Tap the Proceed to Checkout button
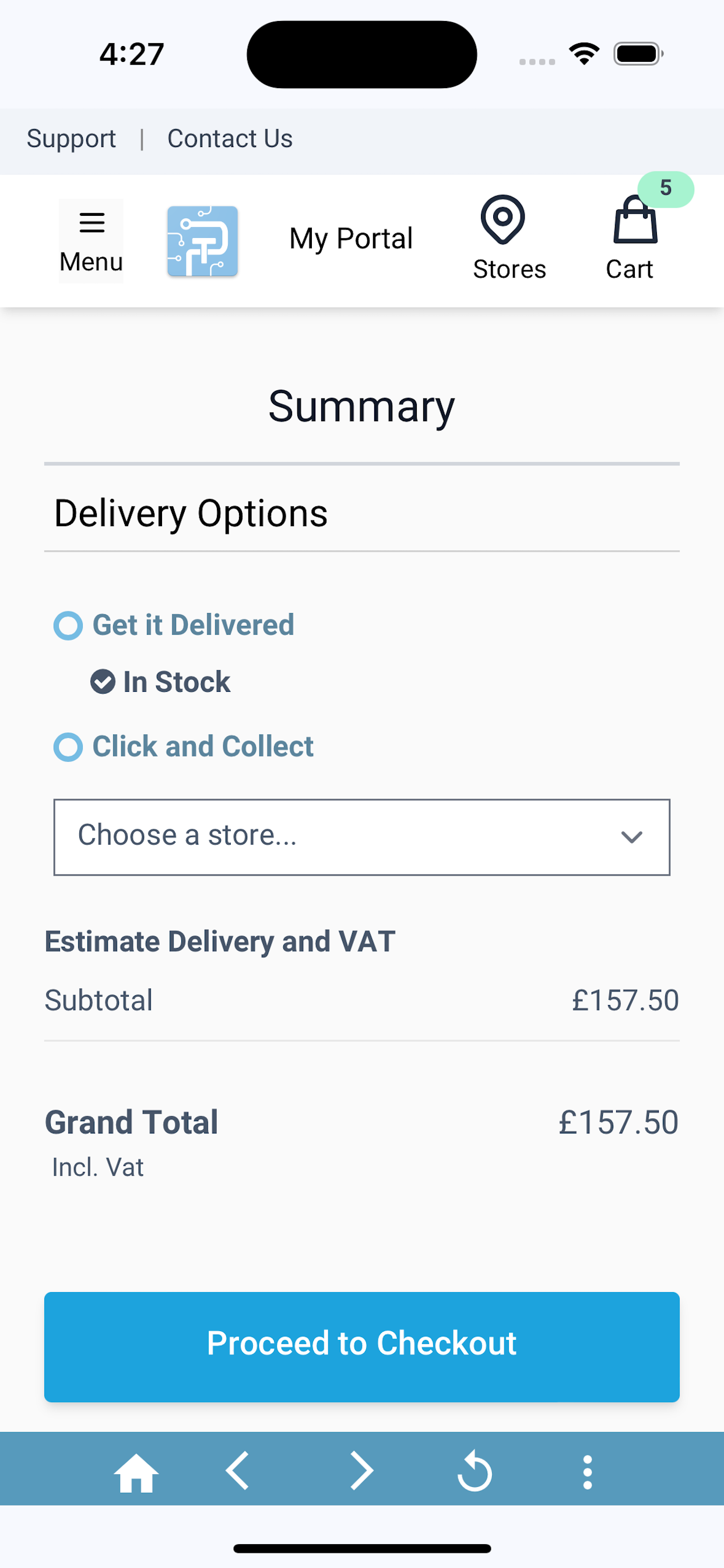Image resolution: width=724 pixels, height=1568 pixels. 362,1347
